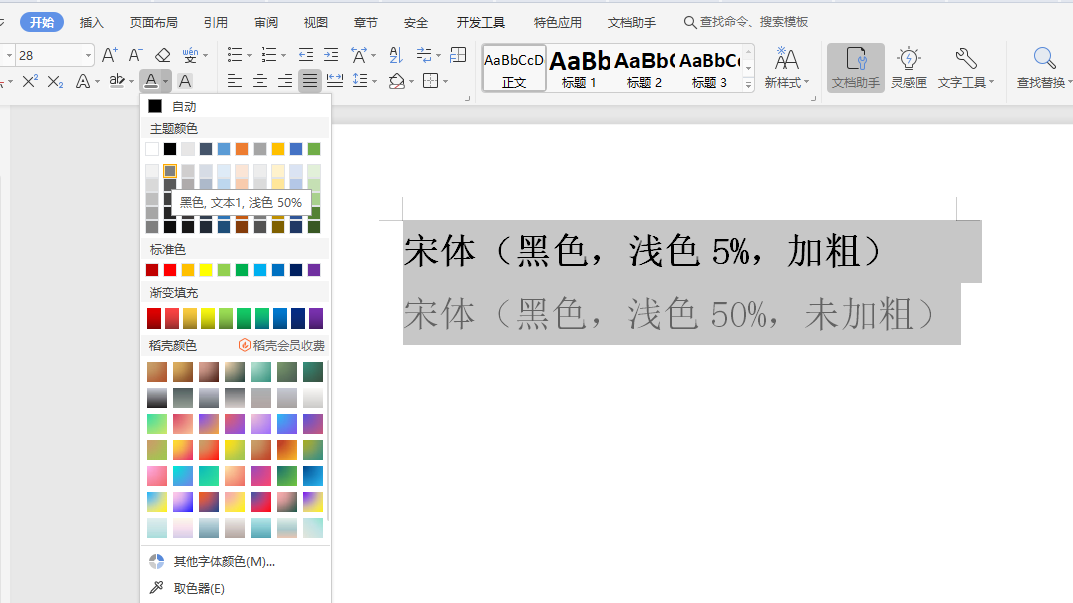The width and height of the screenshot is (1073, 603).
Task: Click the increase font size icon
Action: coord(110,55)
